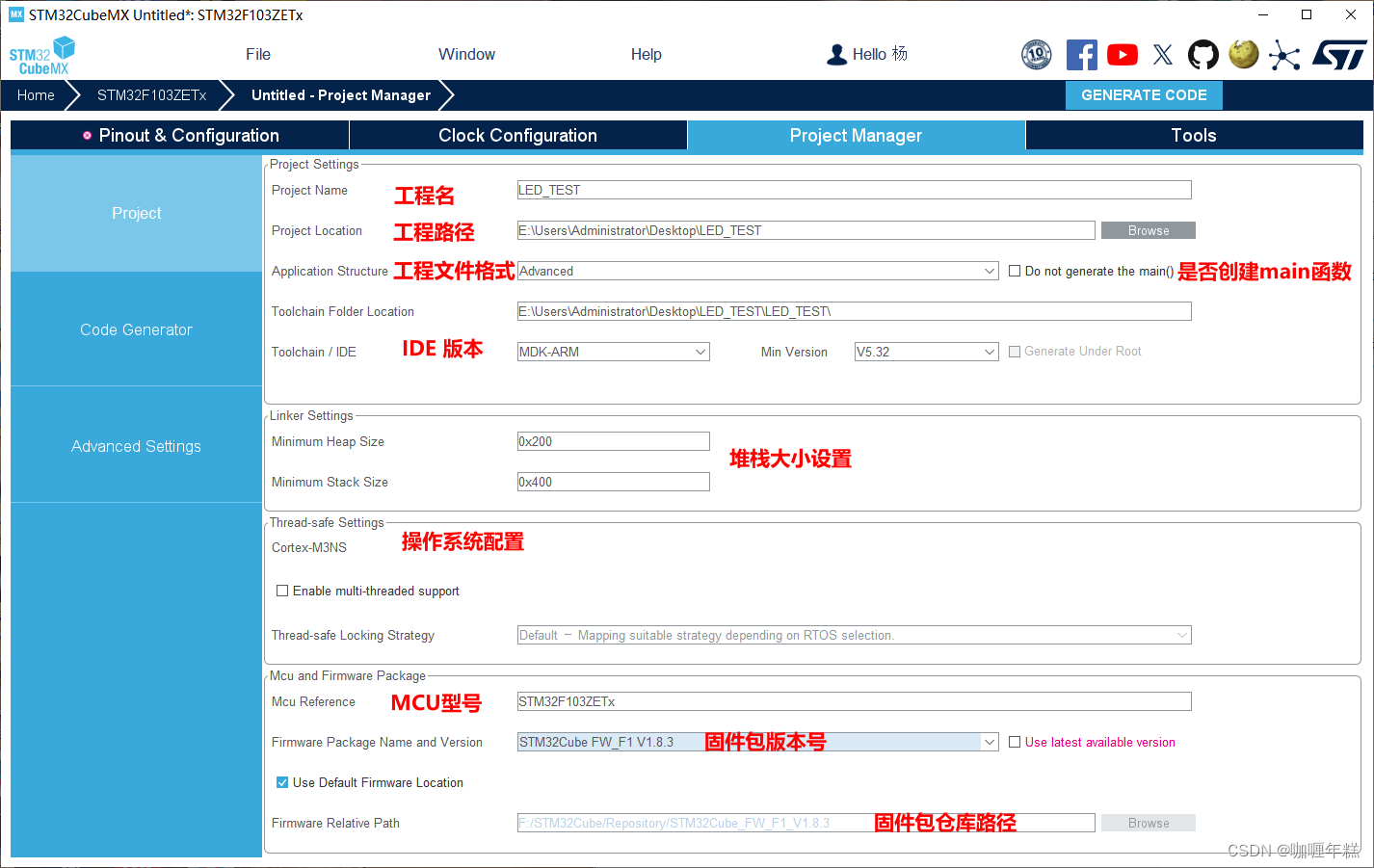Select the Project side section

point(136,213)
